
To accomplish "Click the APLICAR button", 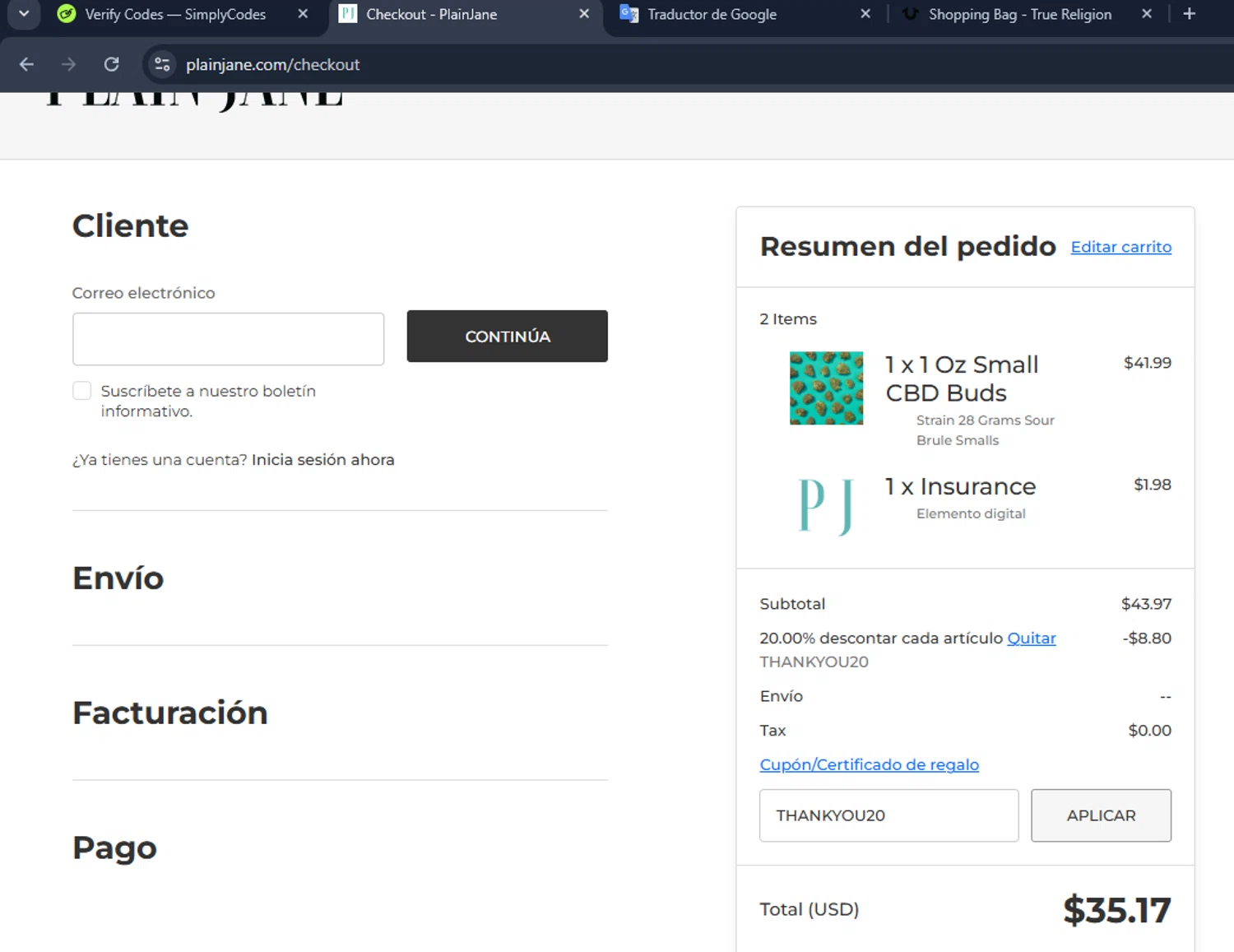I will click(x=1101, y=815).
